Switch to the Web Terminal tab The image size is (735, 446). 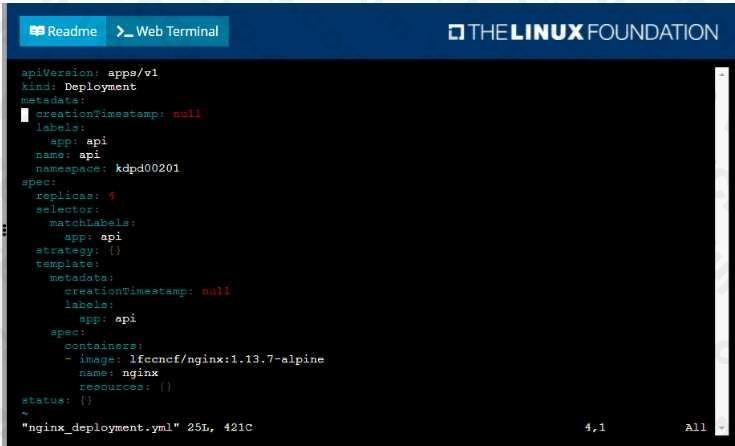[168, 31]
